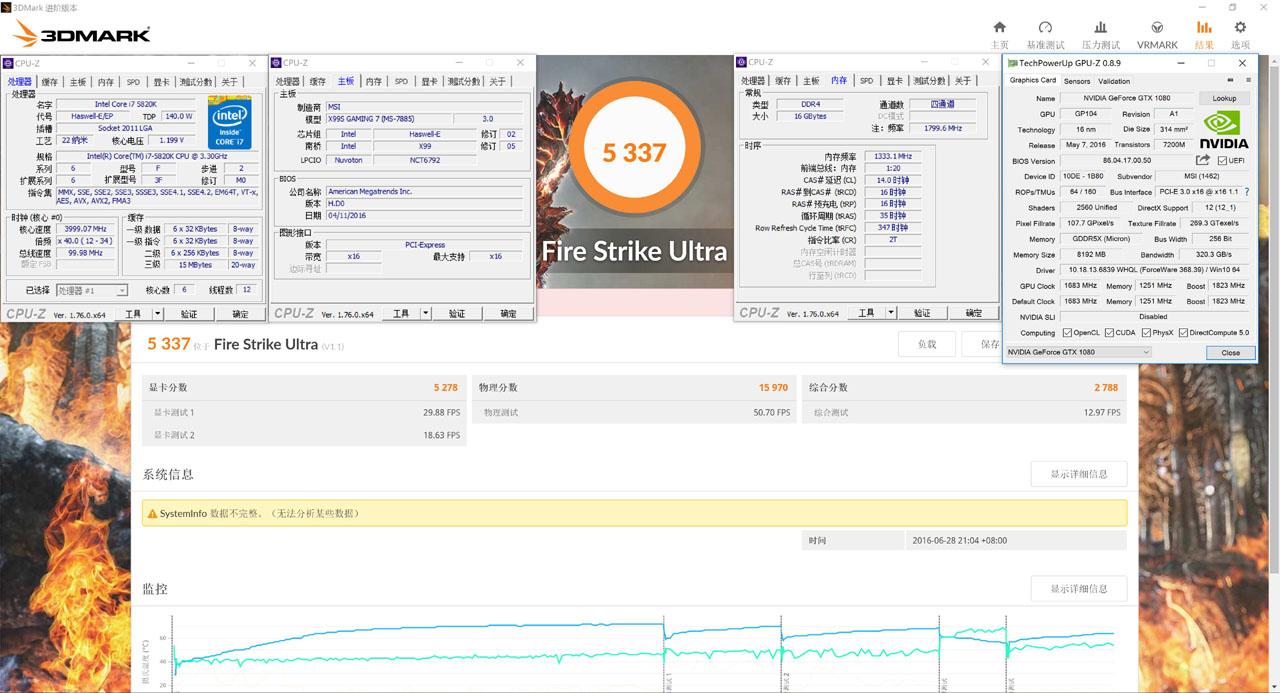Screen dimensions: 1280x693
Task: Click the 物理测试 result 50.70 FPS
Action: pyautogui.click(x=771, y=412)
